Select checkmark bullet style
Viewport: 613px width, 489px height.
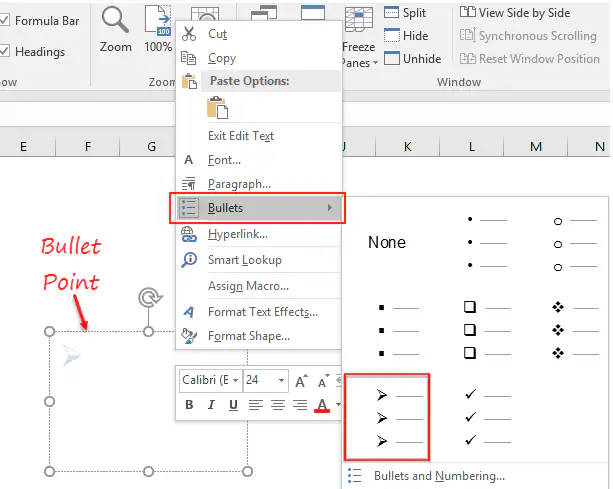(487, 417)
